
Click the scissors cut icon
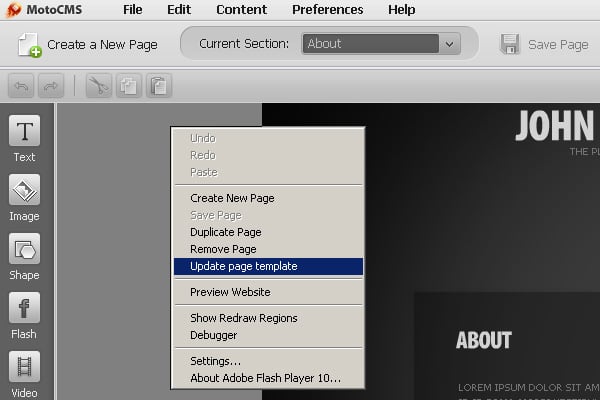[x=98, y=86]
